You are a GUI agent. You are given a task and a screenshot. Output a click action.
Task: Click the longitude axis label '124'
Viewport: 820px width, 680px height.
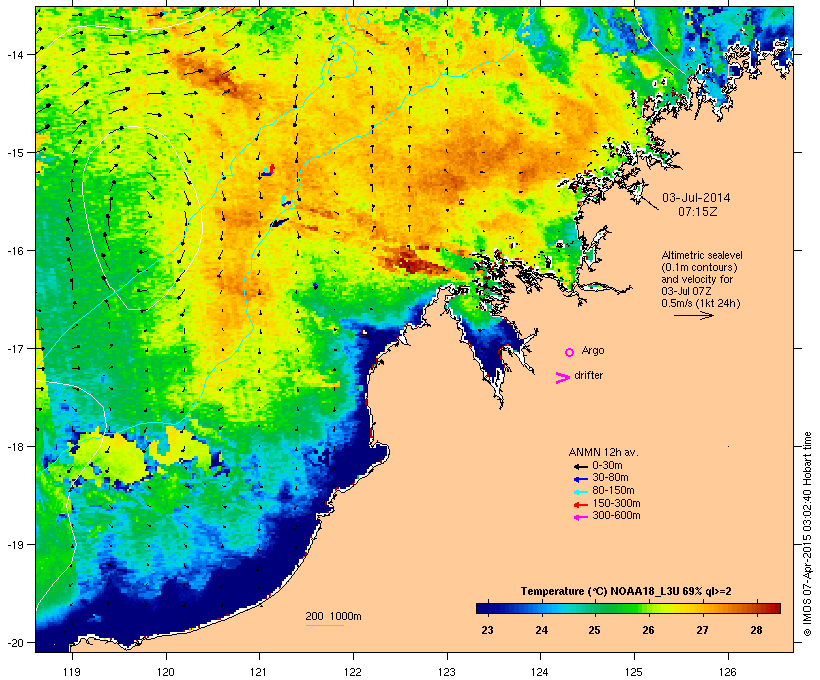point(540,672)
